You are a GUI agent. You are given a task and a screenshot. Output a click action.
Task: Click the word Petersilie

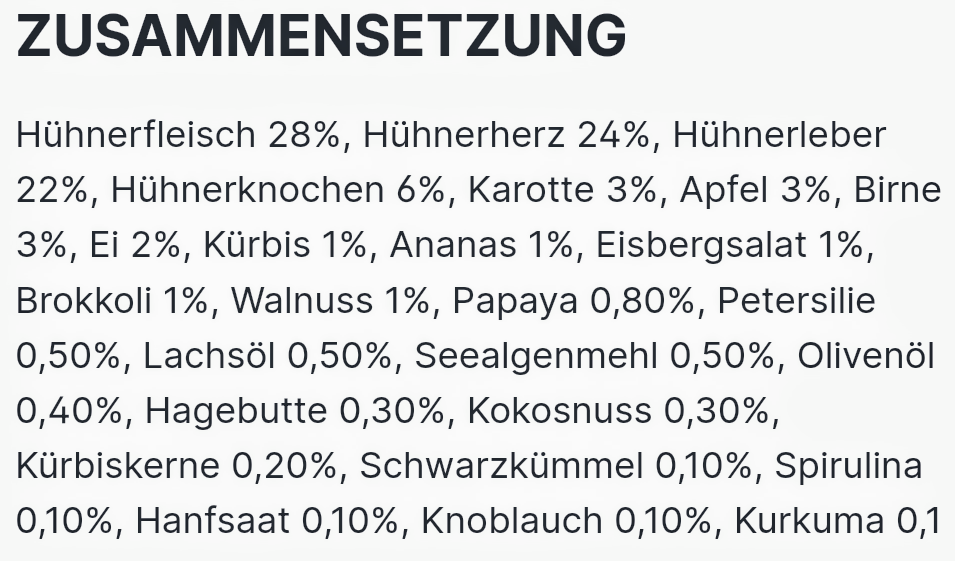point(796,300)
